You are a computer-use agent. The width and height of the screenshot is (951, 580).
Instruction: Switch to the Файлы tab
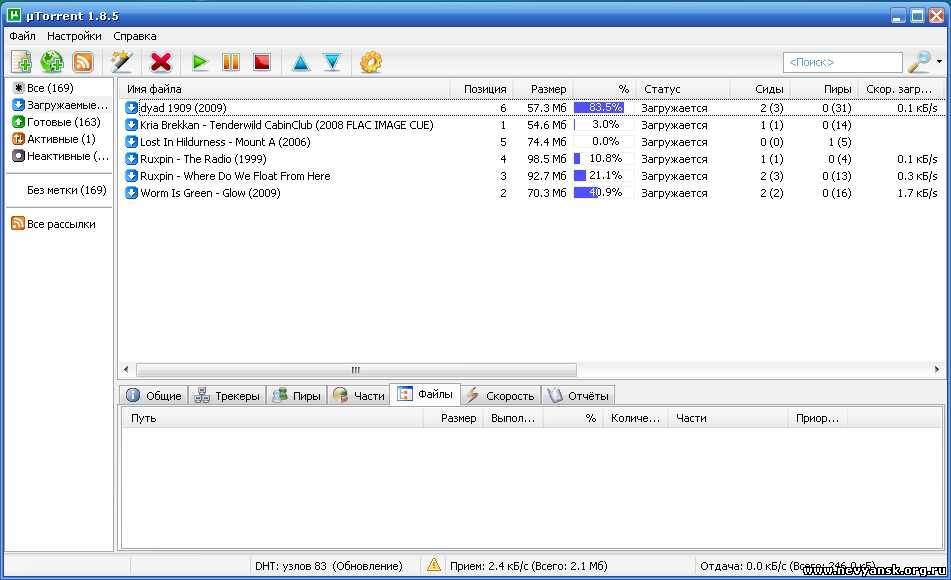(425, 394)
